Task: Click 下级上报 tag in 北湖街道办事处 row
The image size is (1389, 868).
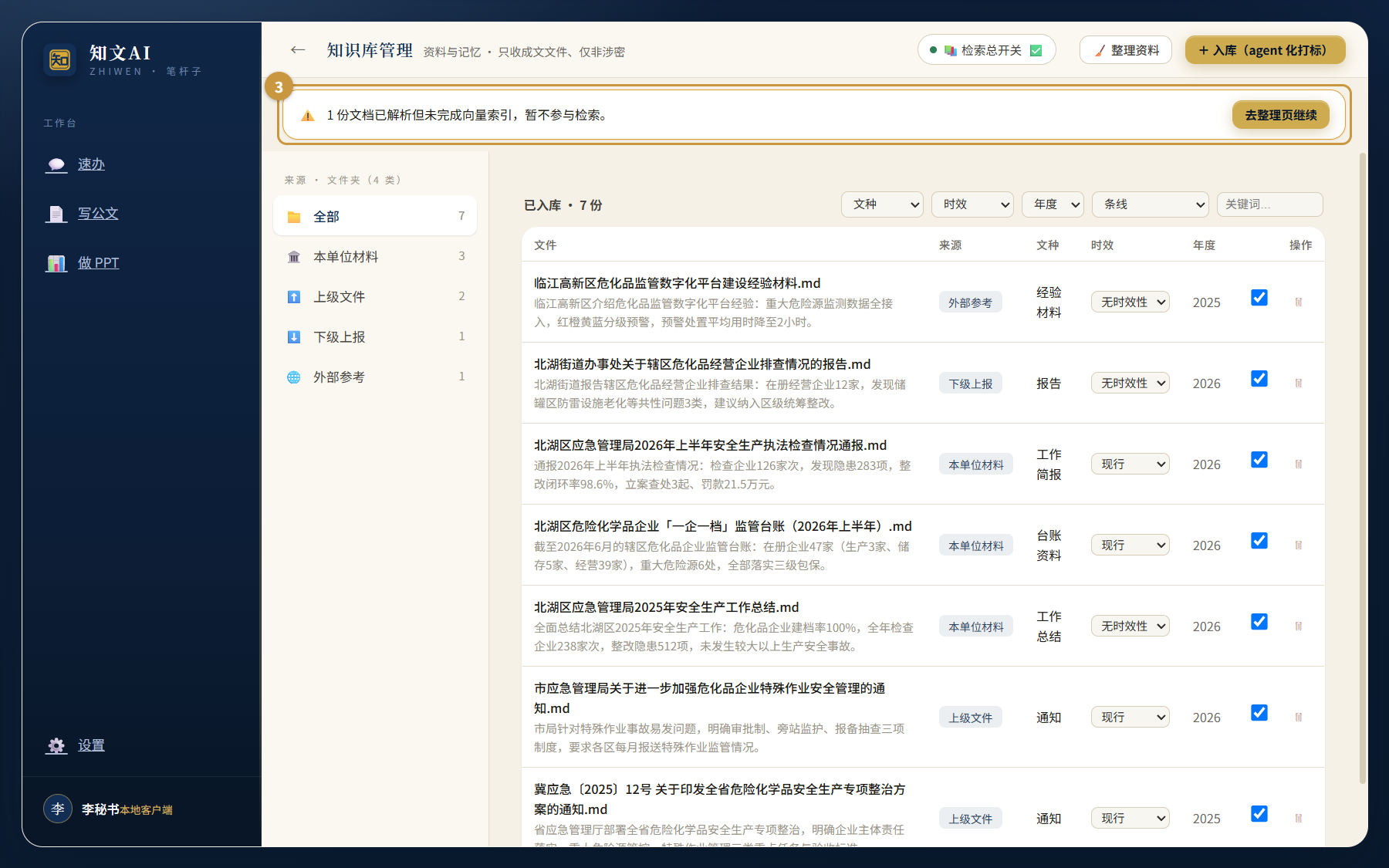Action: (x=970, y=383)
